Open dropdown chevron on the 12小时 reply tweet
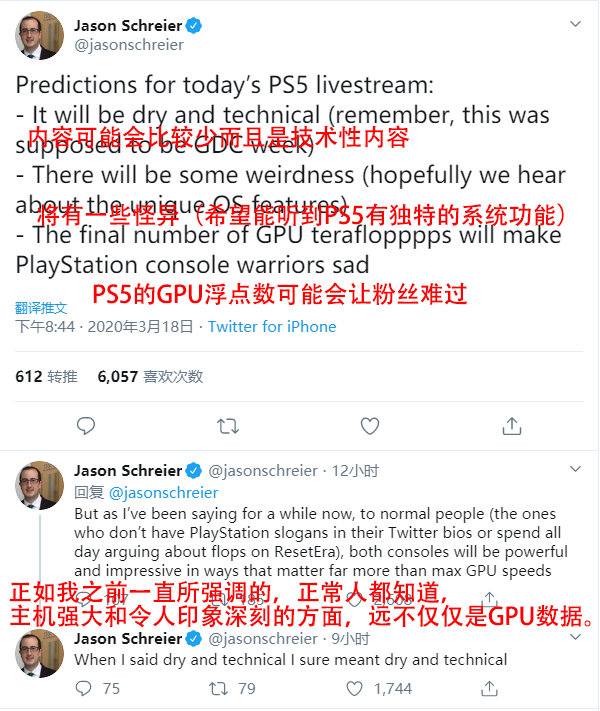The image size is (600, 711). (575, 469)
